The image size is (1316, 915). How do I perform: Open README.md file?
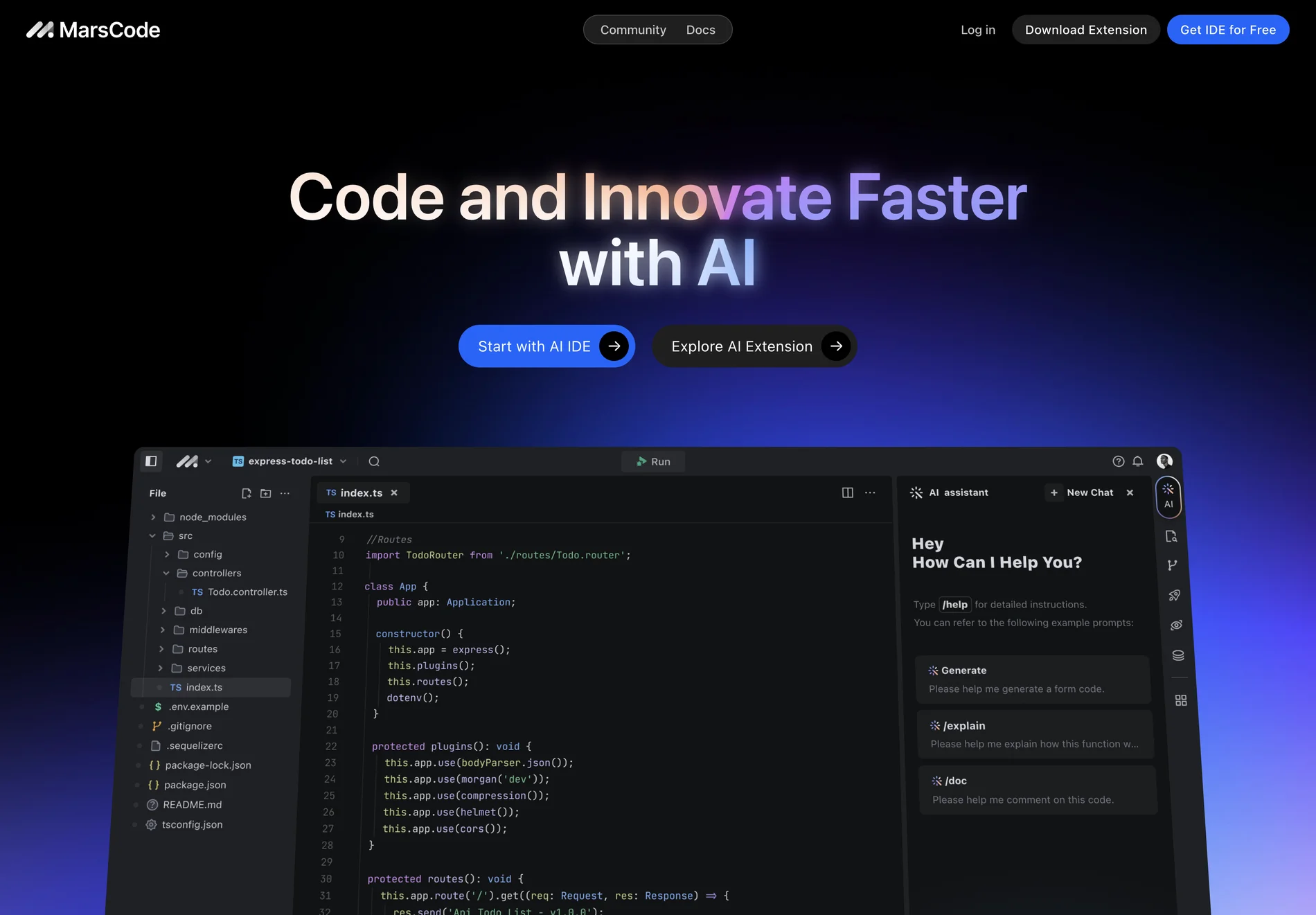[x=184, y=804]
